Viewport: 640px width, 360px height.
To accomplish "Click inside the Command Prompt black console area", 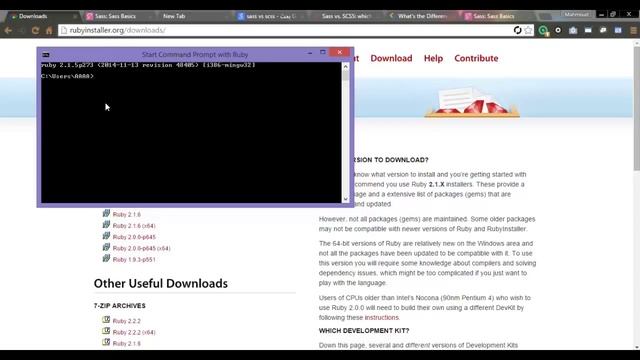I will point(191,133).
